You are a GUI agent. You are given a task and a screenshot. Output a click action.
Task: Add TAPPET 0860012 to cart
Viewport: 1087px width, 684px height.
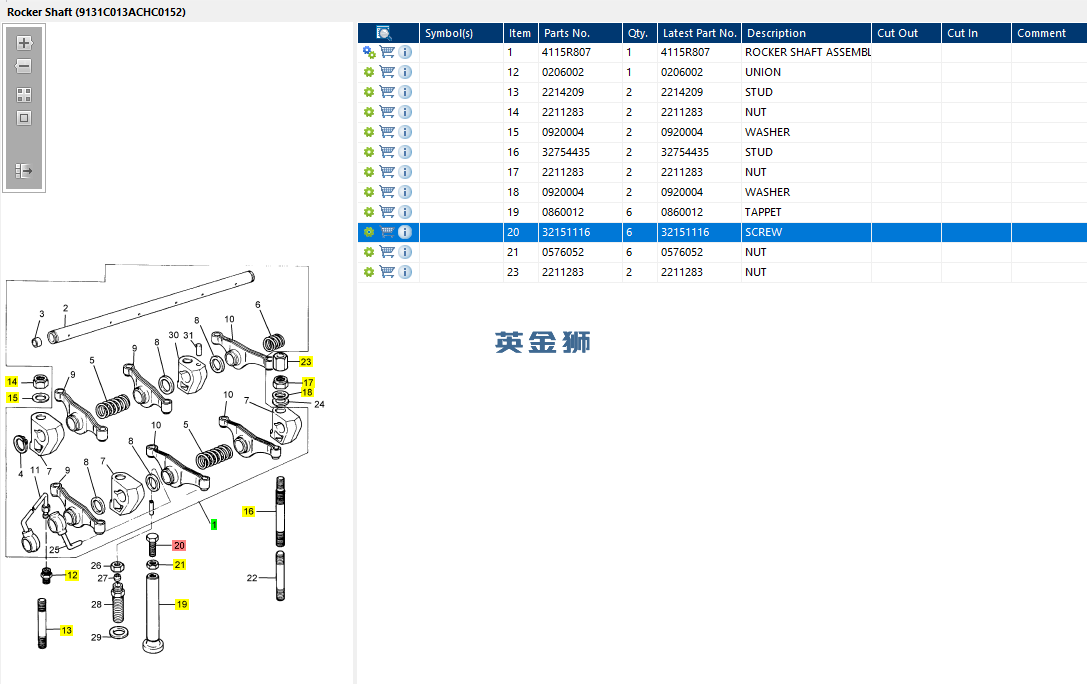tap(387, 212)
